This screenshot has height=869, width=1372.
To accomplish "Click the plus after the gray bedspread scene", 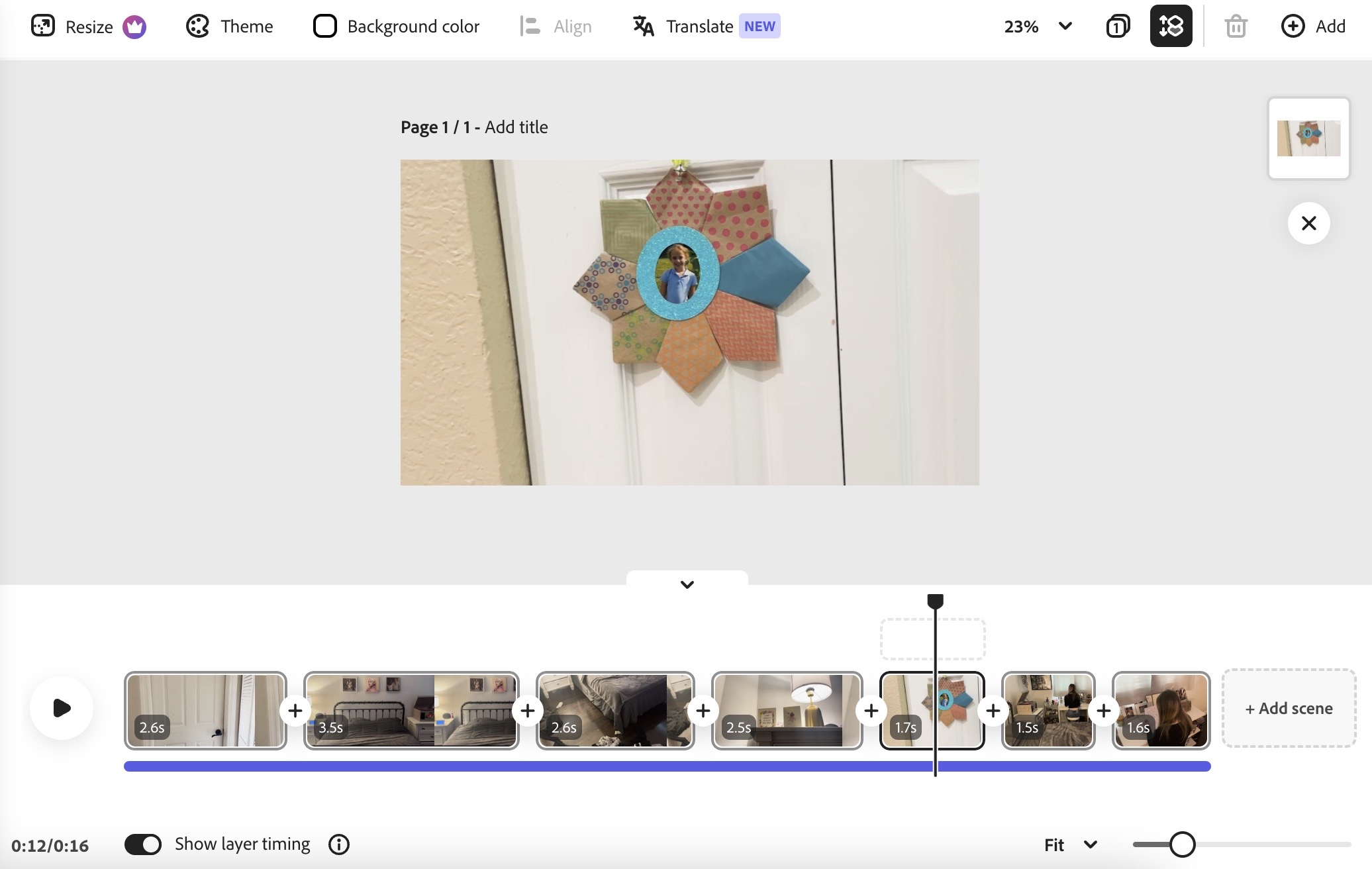I will click(x=703, y=711).
